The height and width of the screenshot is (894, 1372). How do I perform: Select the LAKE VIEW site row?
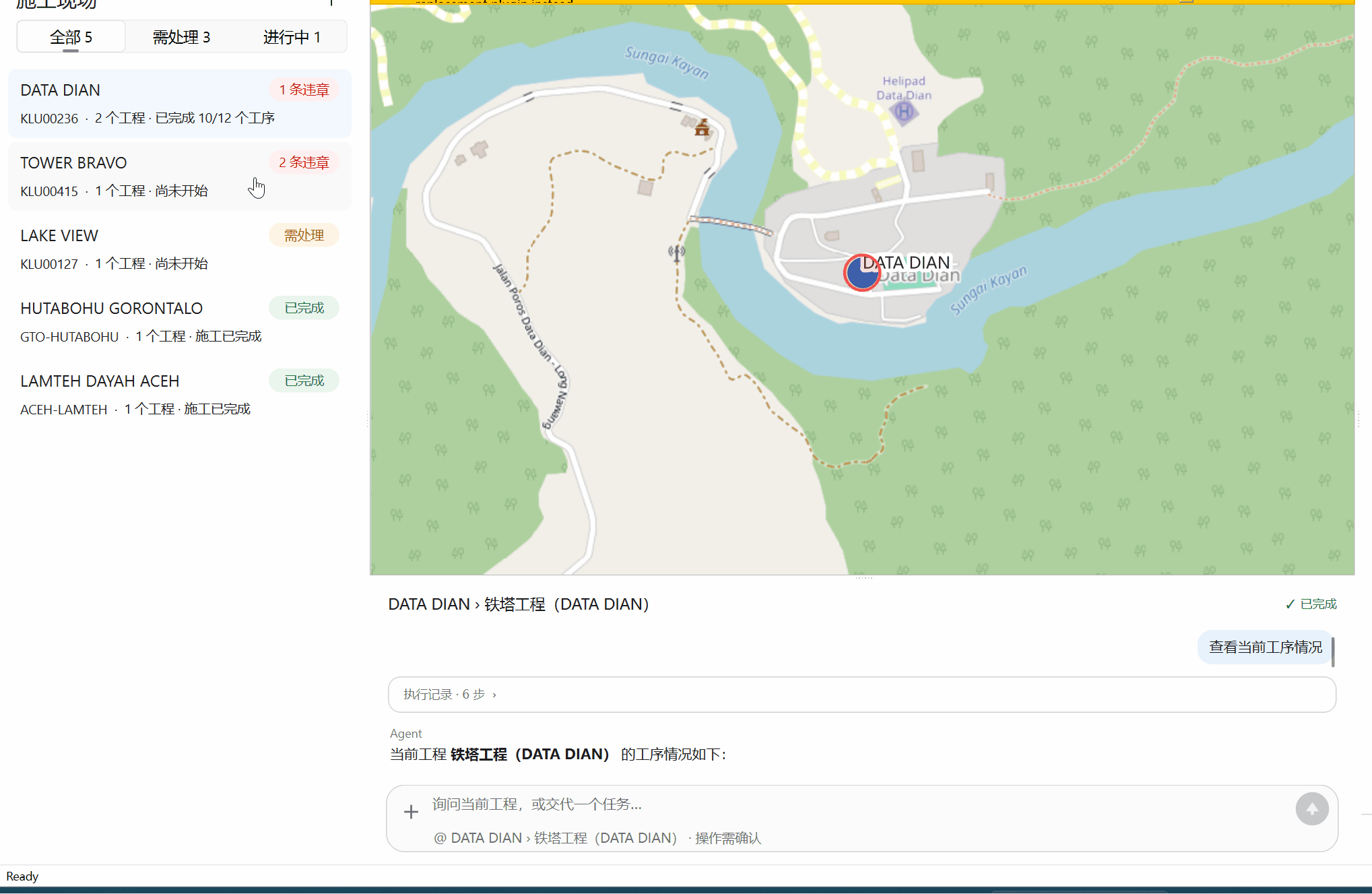[179, 249]
